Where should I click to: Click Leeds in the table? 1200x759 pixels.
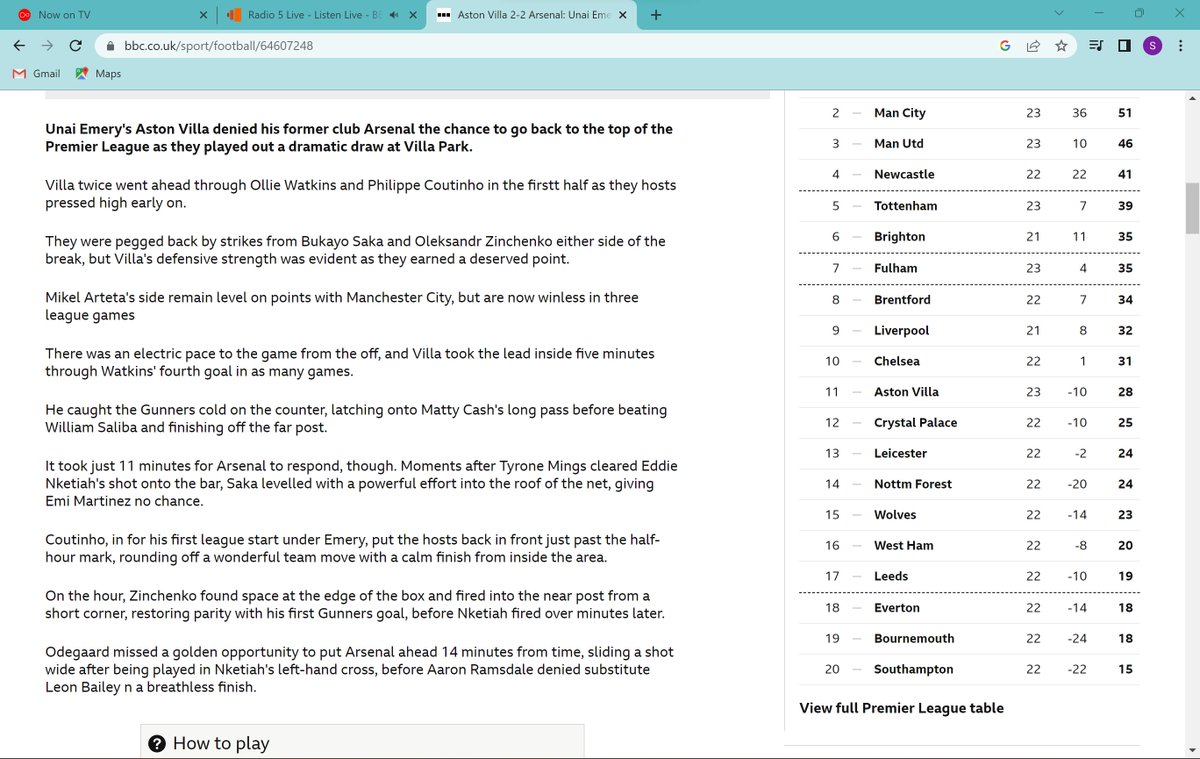pyautogui.click(x=891, y=576)
